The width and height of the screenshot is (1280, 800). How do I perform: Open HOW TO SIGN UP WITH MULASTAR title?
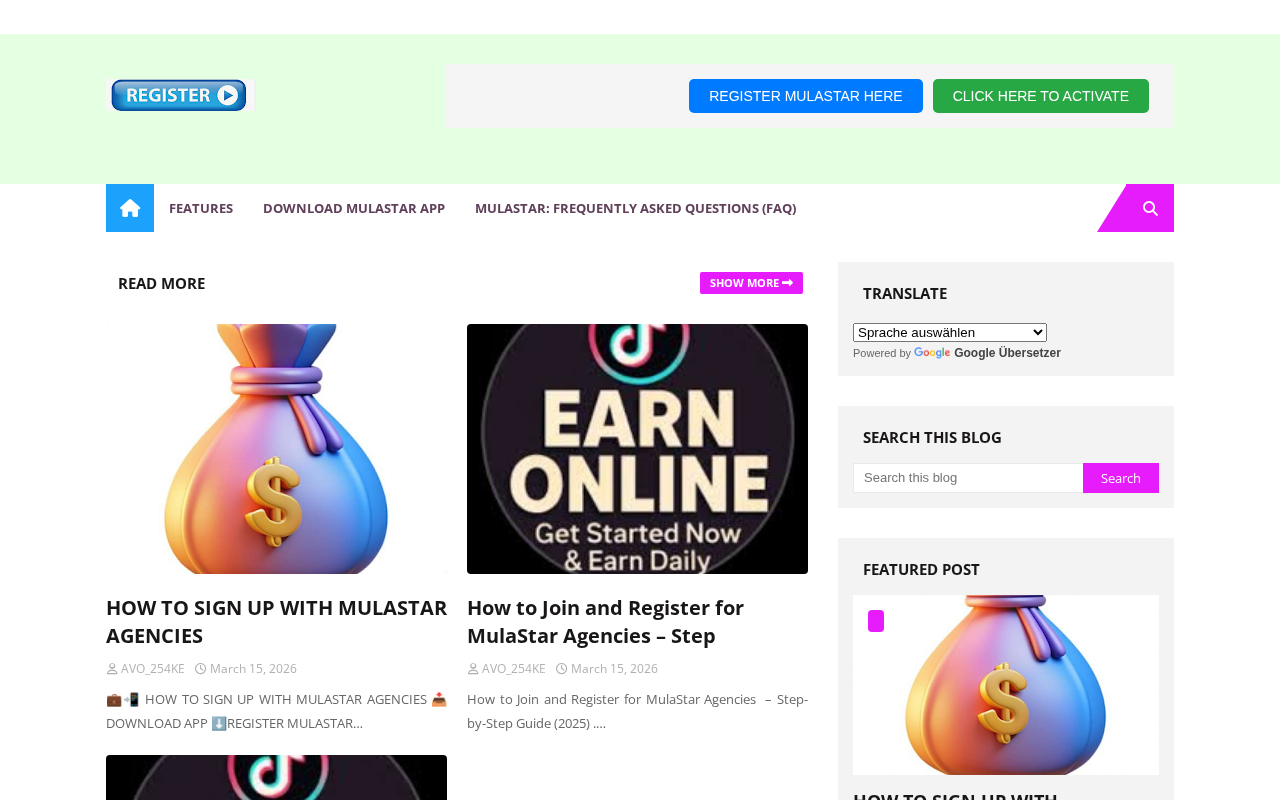click(276, 621)
